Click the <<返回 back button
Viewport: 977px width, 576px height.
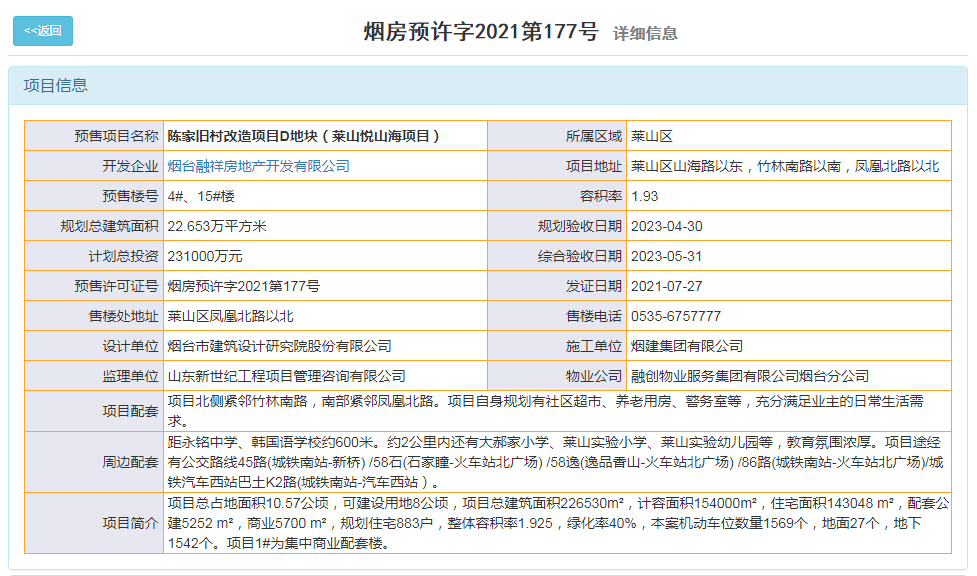pos(42,31)
